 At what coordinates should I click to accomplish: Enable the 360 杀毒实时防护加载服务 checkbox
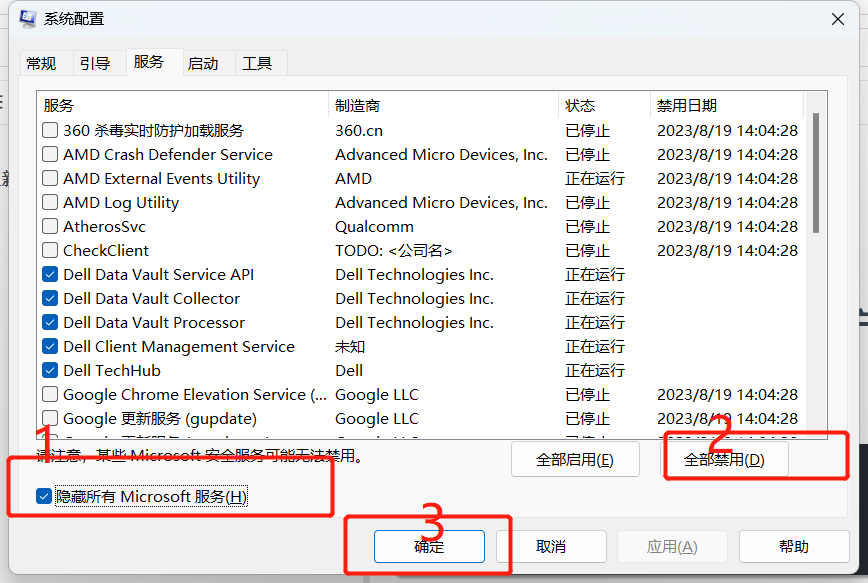click(x=50, y=131)
